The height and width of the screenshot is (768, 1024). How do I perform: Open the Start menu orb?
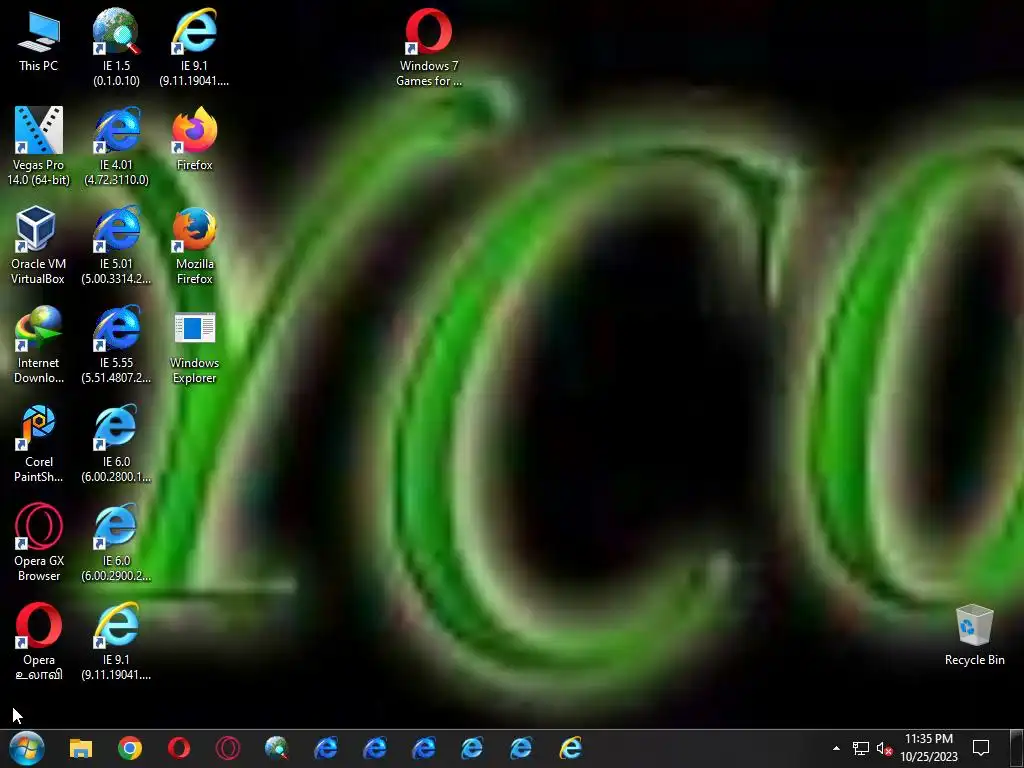27,748
